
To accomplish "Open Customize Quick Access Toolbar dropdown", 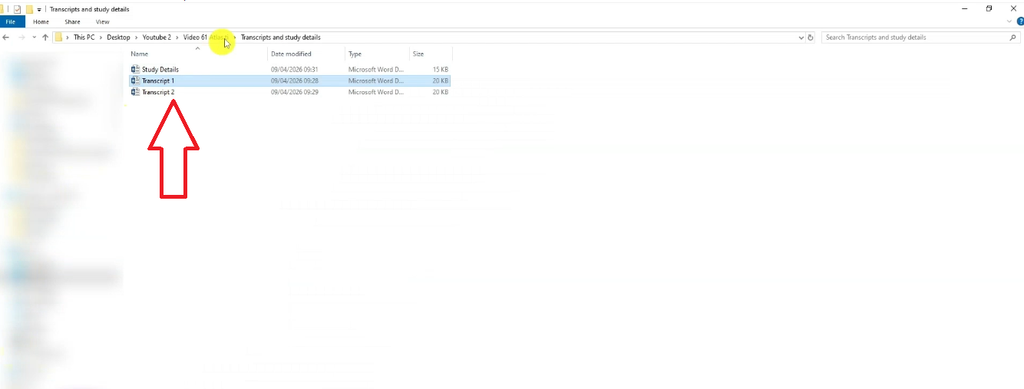I will [x=39, y=10].
